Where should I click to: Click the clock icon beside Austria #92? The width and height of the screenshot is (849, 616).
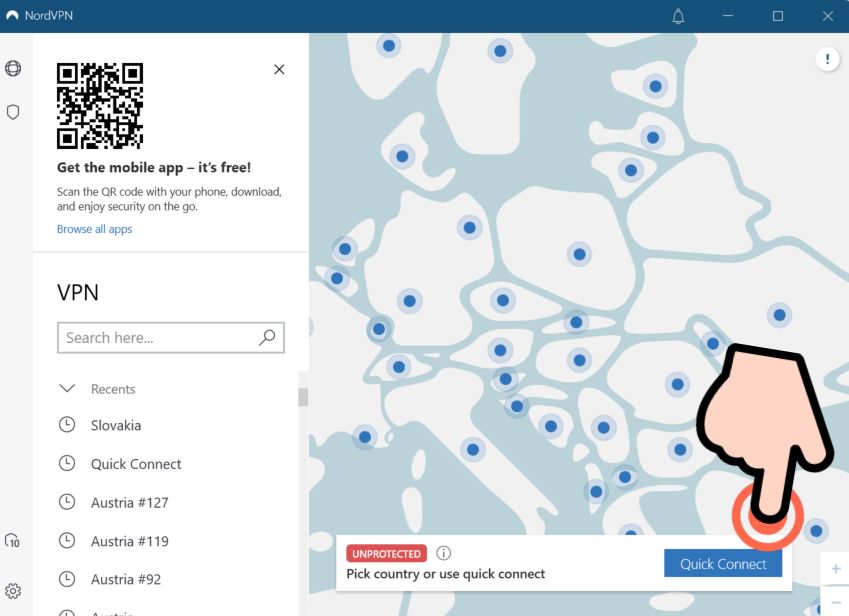67,579
